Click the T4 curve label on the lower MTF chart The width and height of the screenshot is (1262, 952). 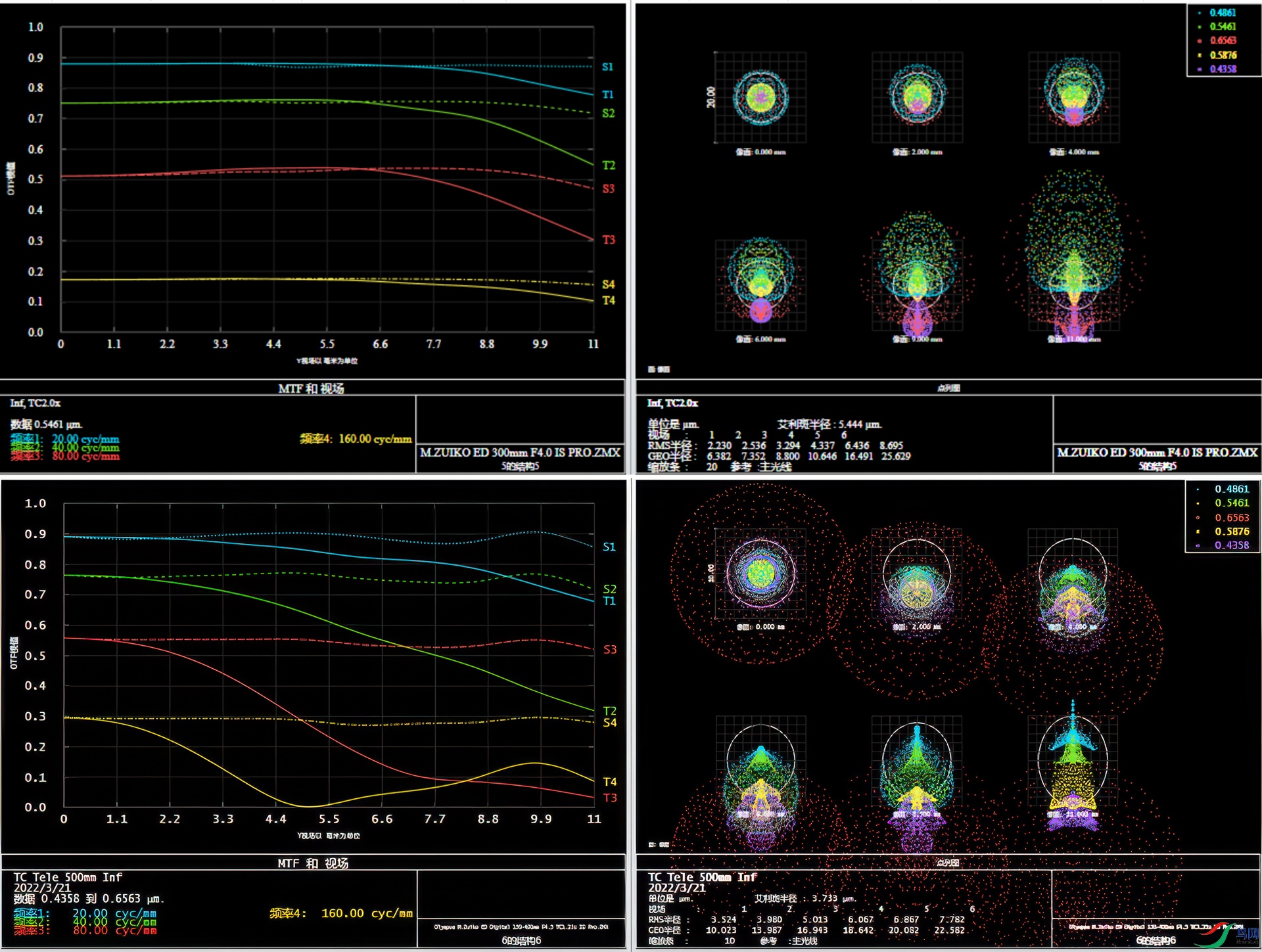tap(609, 781)
